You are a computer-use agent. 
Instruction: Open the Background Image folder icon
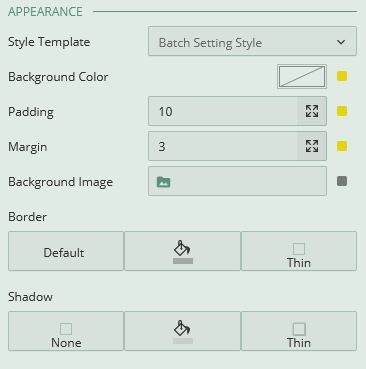(x=163, y=182)
